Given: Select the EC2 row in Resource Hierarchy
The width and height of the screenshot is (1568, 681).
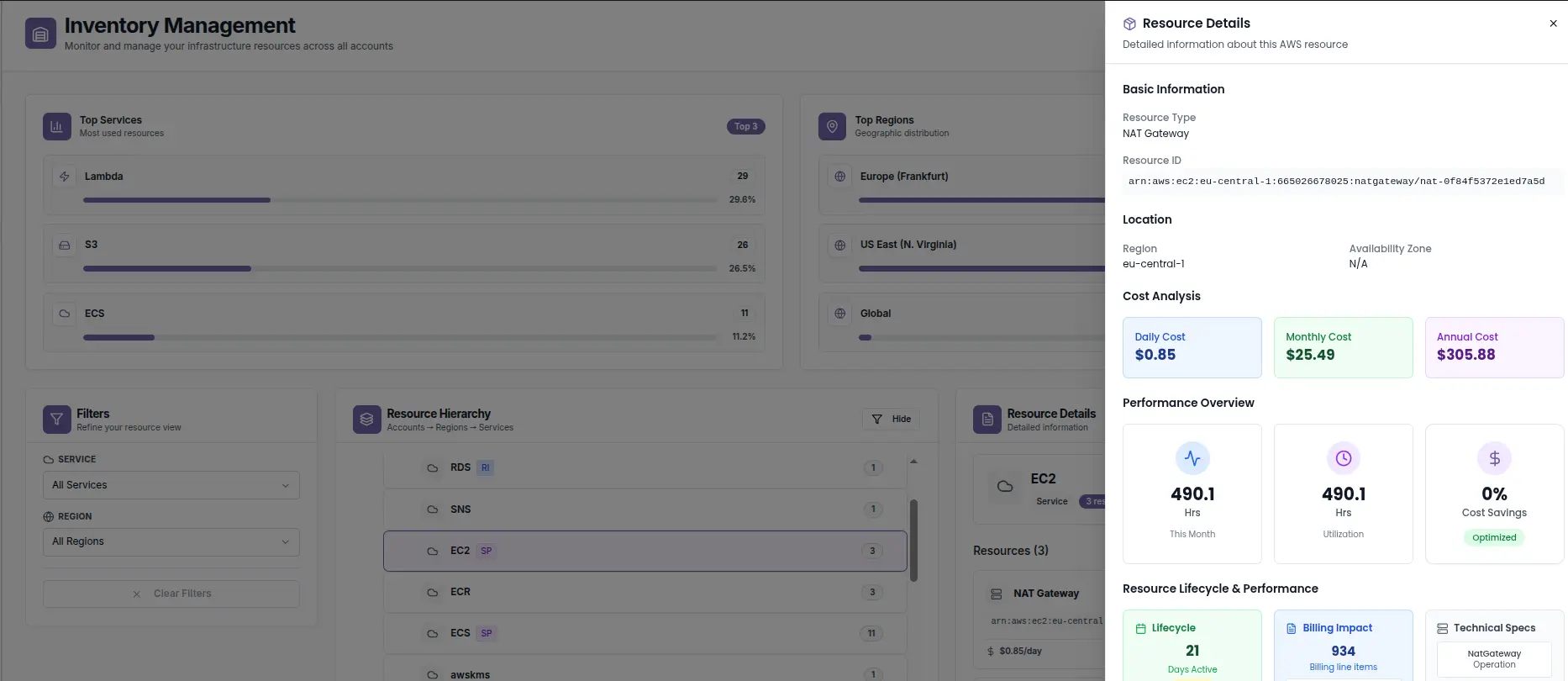Looking at the screenshot, I should tap(645, 552).
